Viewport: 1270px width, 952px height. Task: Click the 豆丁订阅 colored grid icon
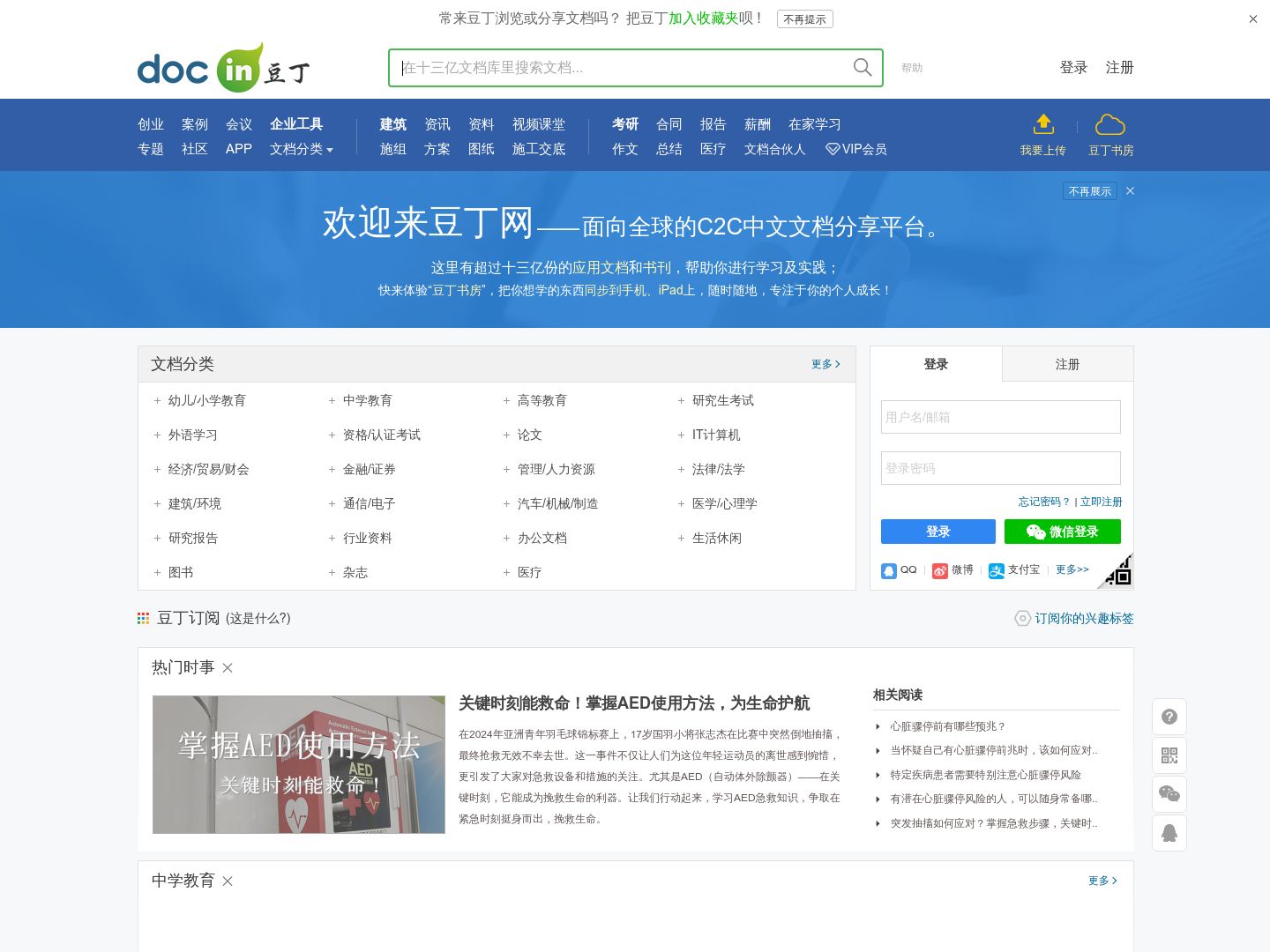(143, 619)
